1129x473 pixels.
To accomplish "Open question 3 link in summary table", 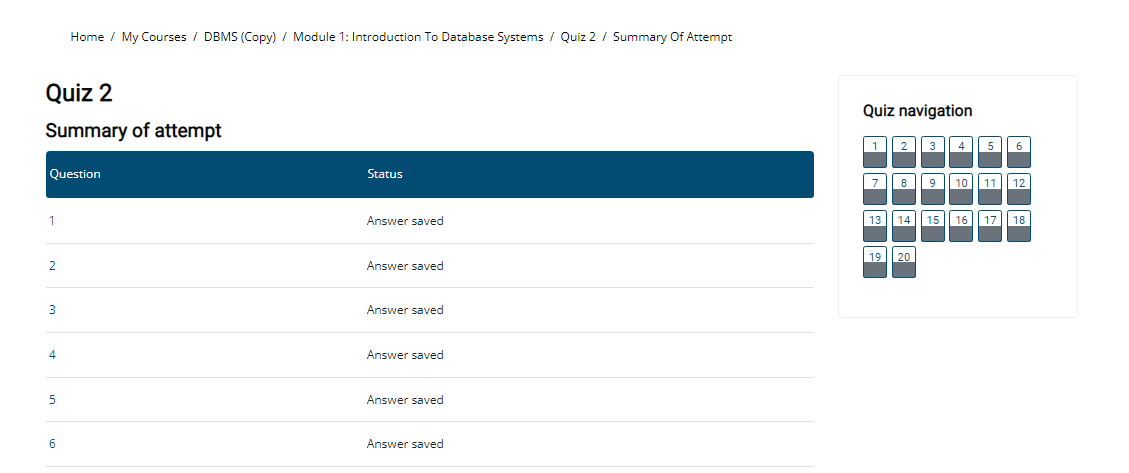I will [52, 310].
